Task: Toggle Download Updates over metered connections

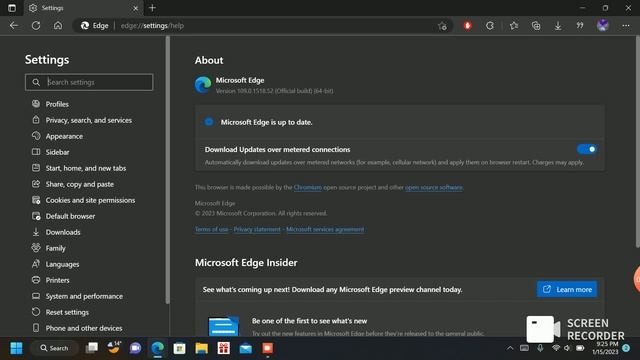Action: (x=587, y=149)
